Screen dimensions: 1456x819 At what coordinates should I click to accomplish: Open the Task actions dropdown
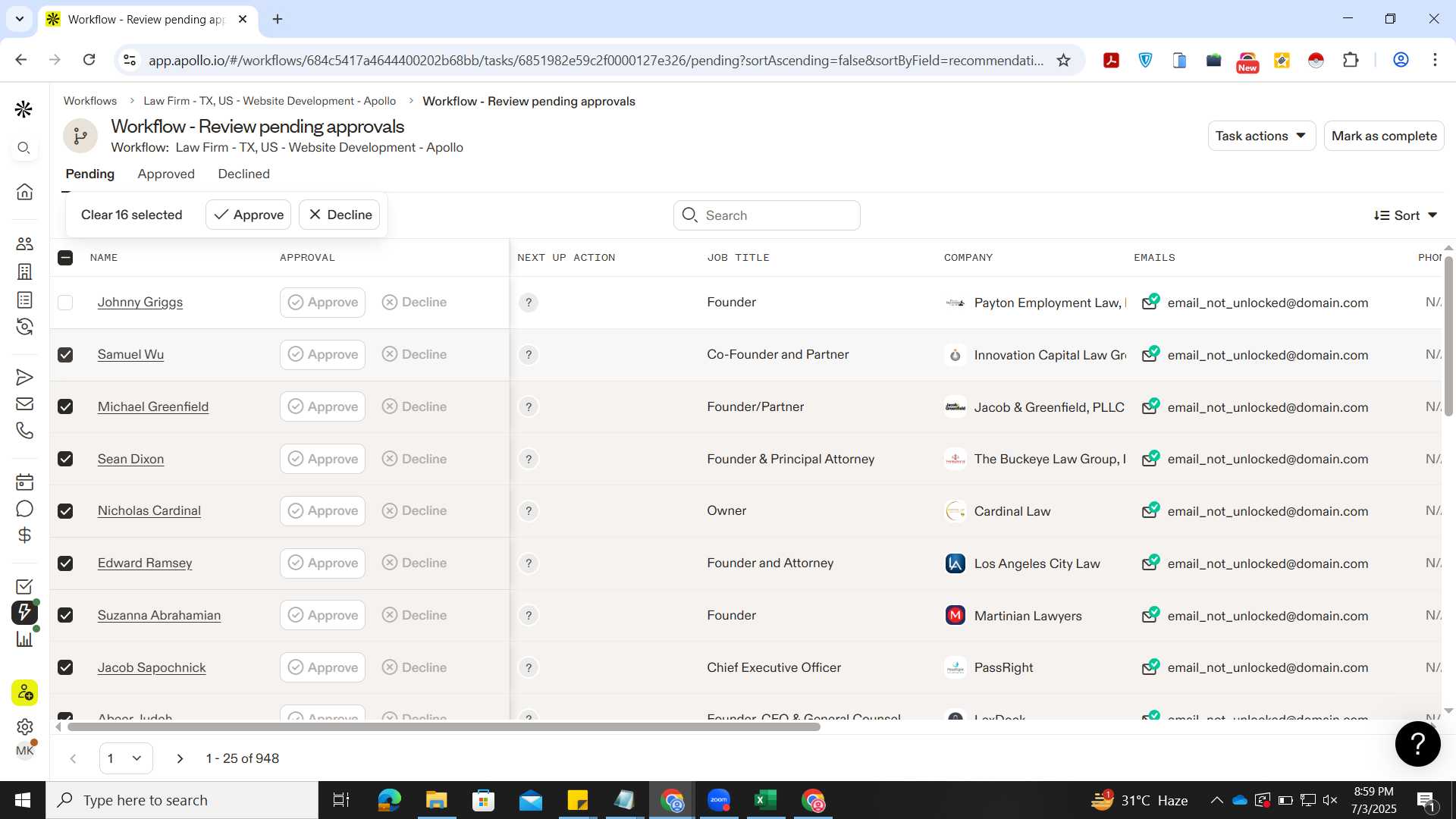(x=1261, y=136)
